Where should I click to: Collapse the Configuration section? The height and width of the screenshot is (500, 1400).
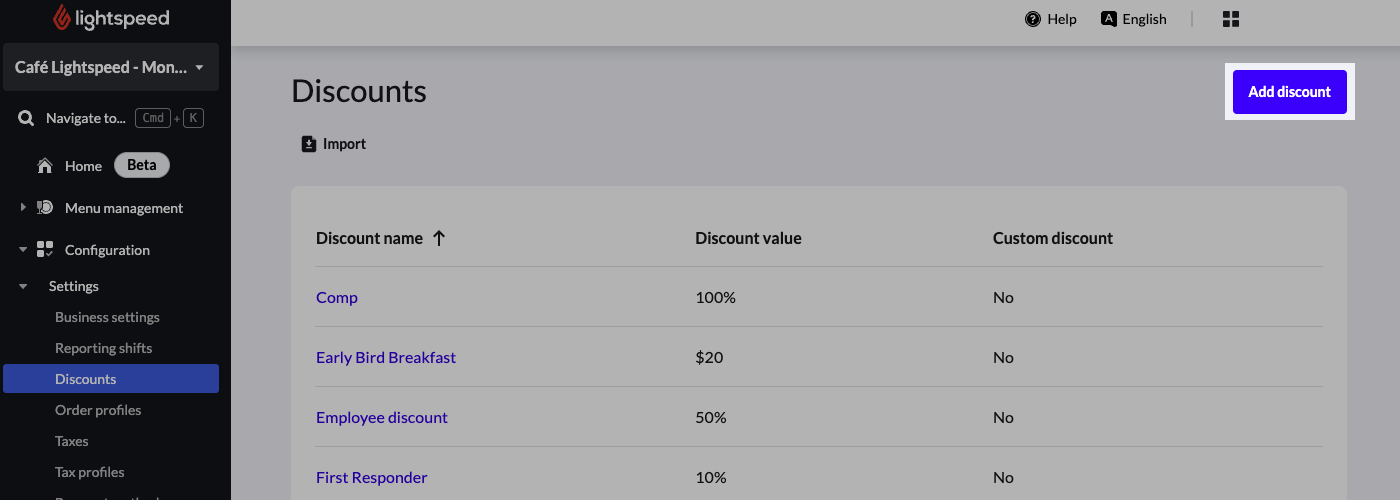tap(23, 250)
